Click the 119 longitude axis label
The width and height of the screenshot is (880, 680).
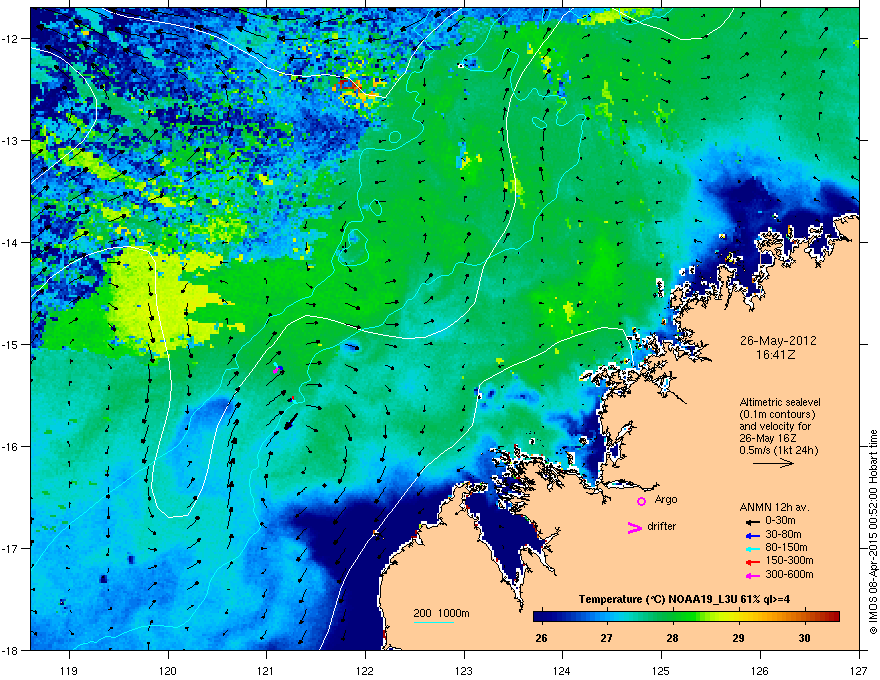click(x=69, y=670)
